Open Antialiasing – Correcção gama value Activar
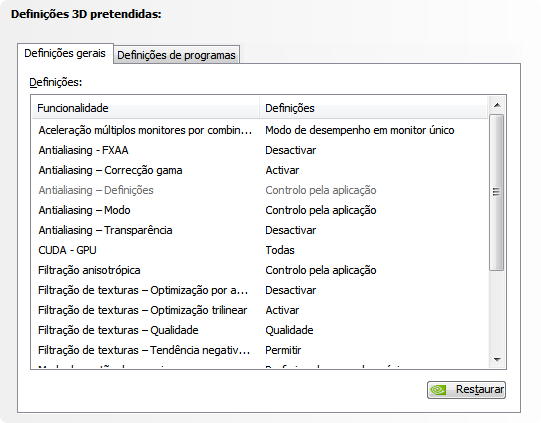Viewport: 541px width, 423px height. pos(282,170)
